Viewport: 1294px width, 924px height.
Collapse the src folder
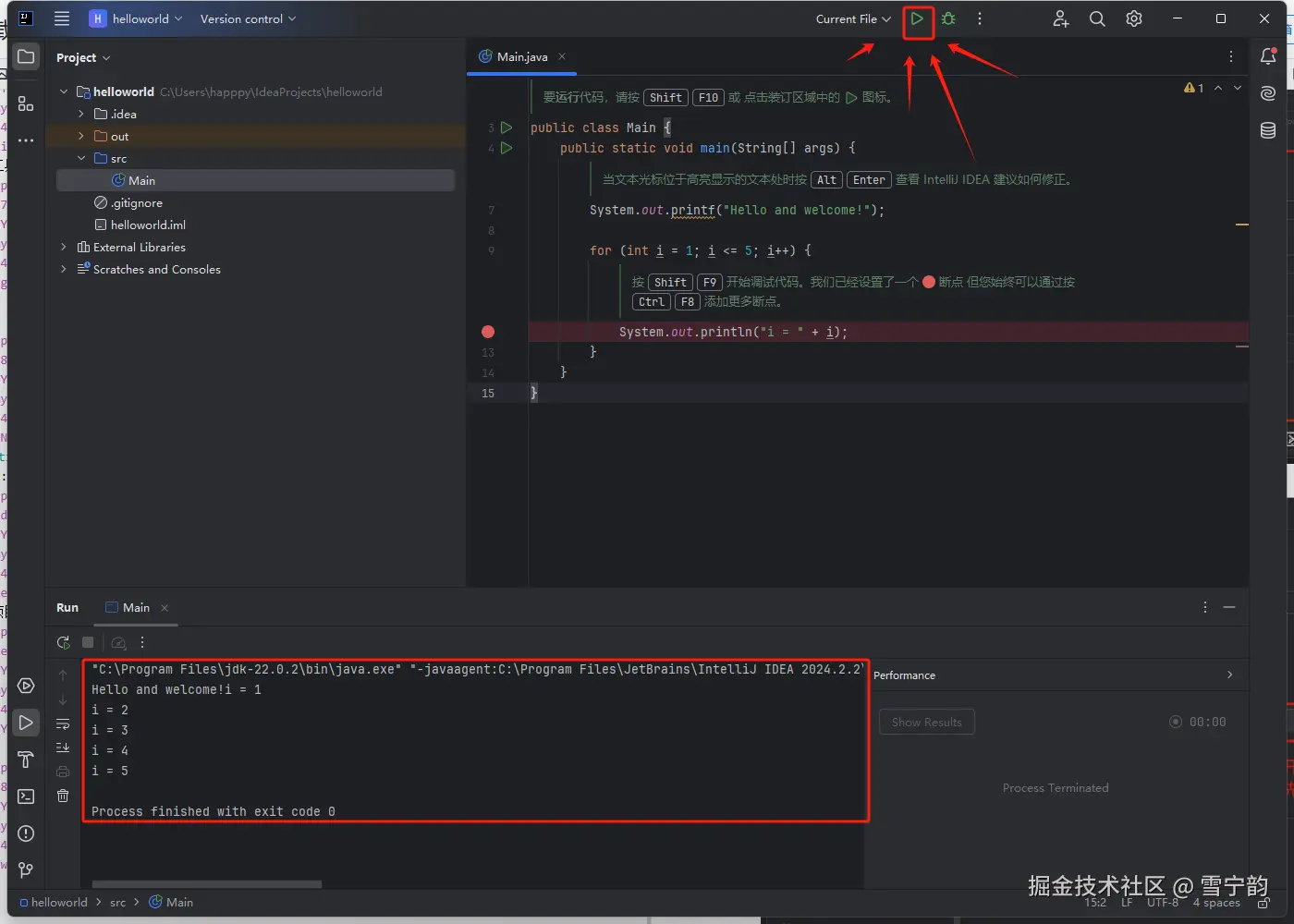tap(81, 158)
